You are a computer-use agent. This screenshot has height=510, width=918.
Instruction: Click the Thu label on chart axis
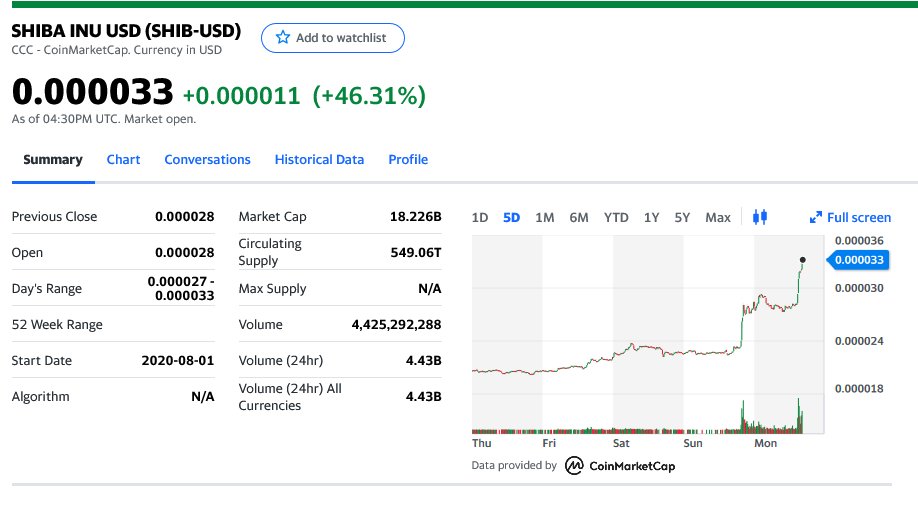click(481, 443)
